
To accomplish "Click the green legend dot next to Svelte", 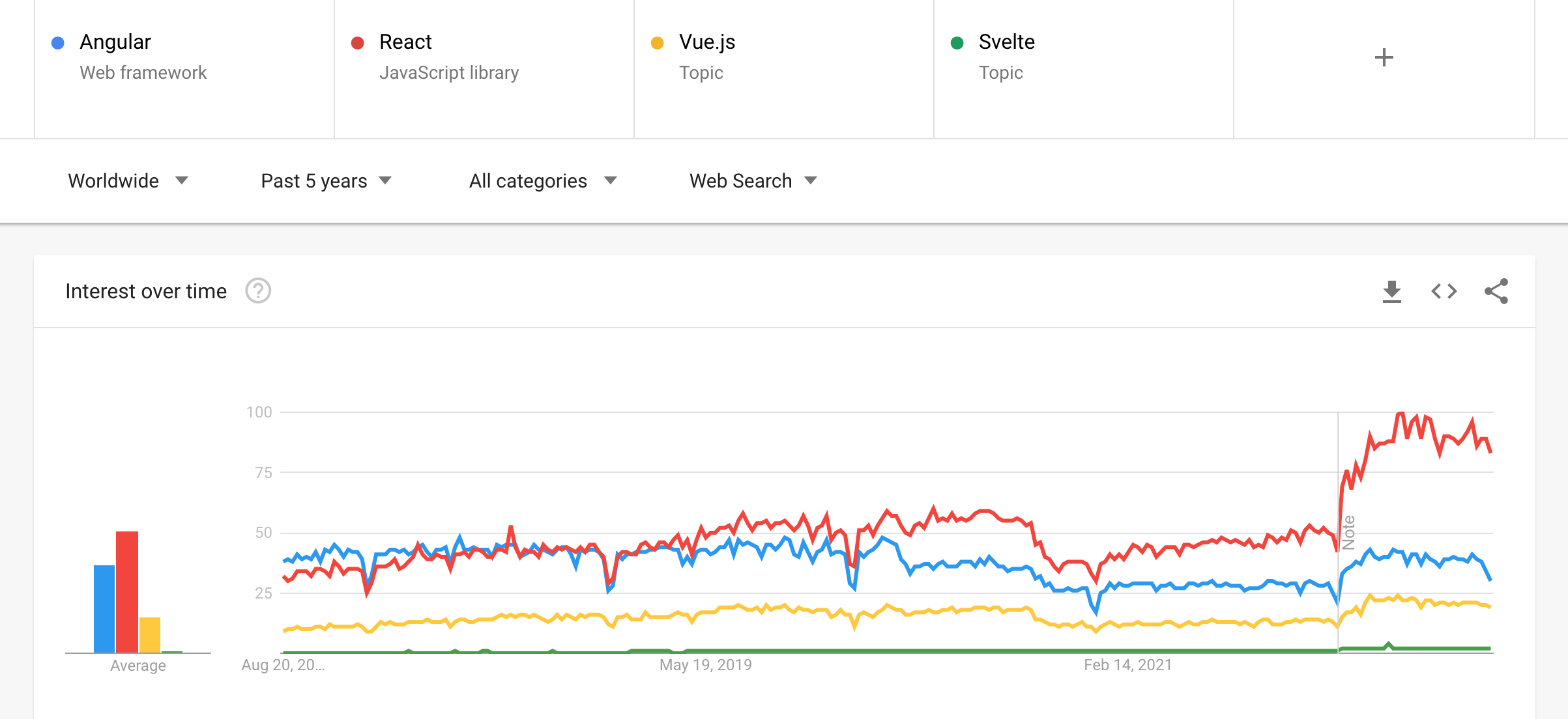I will 956,42.
